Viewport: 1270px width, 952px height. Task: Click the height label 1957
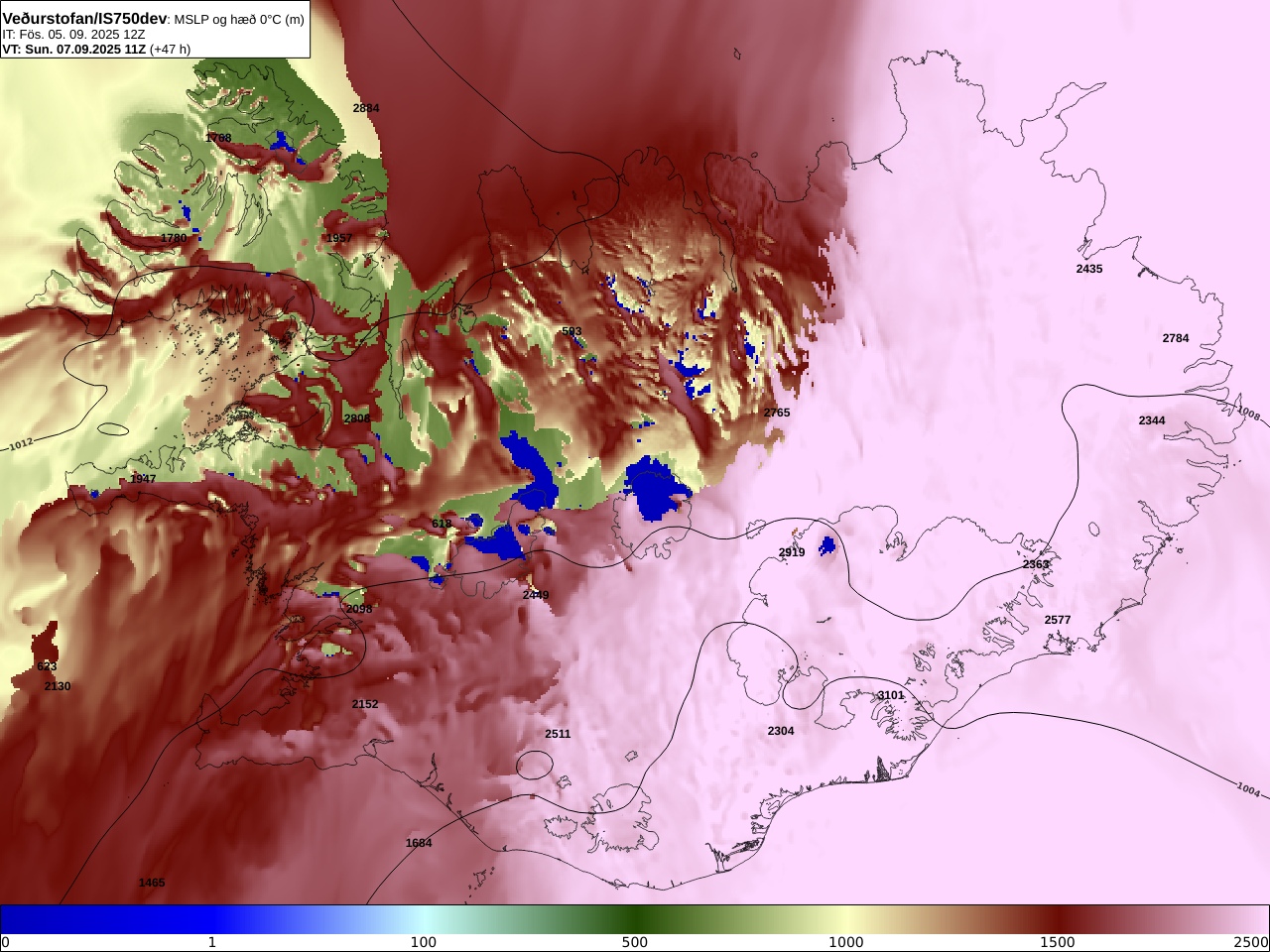[339, 238]
